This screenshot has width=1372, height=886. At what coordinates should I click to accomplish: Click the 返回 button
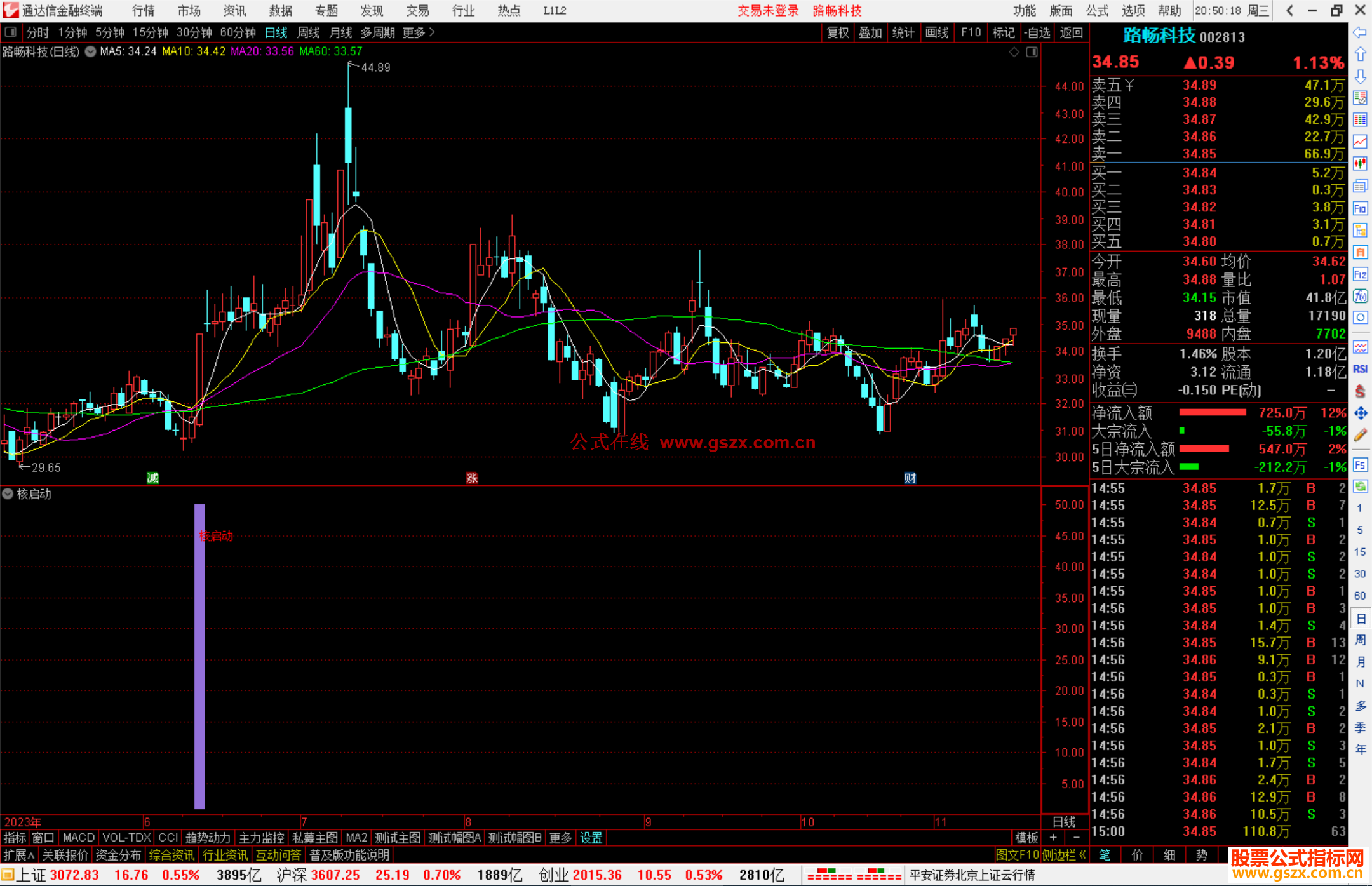point(1071,32)
